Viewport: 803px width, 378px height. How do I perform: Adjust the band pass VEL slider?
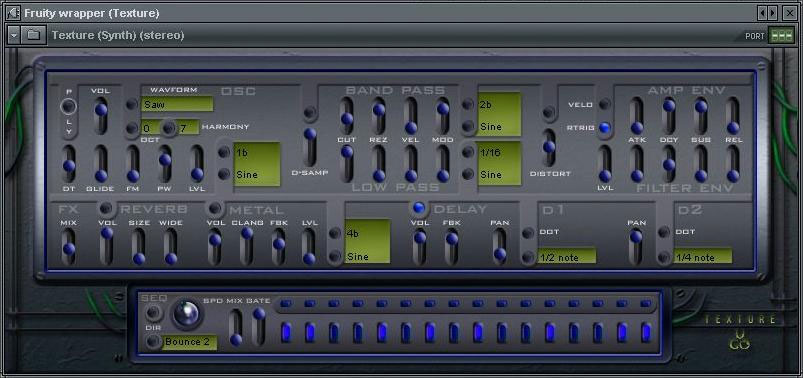click(x=411, y=116)
